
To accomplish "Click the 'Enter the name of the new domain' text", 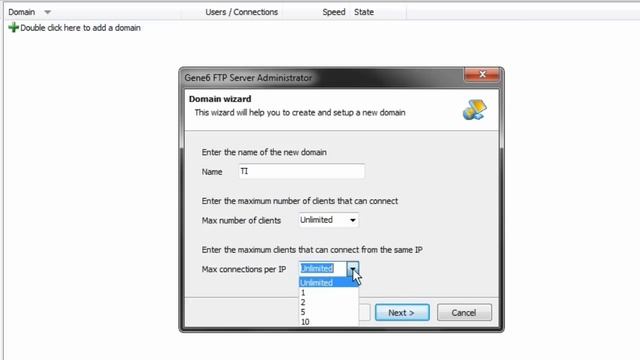I will (264, 152).
